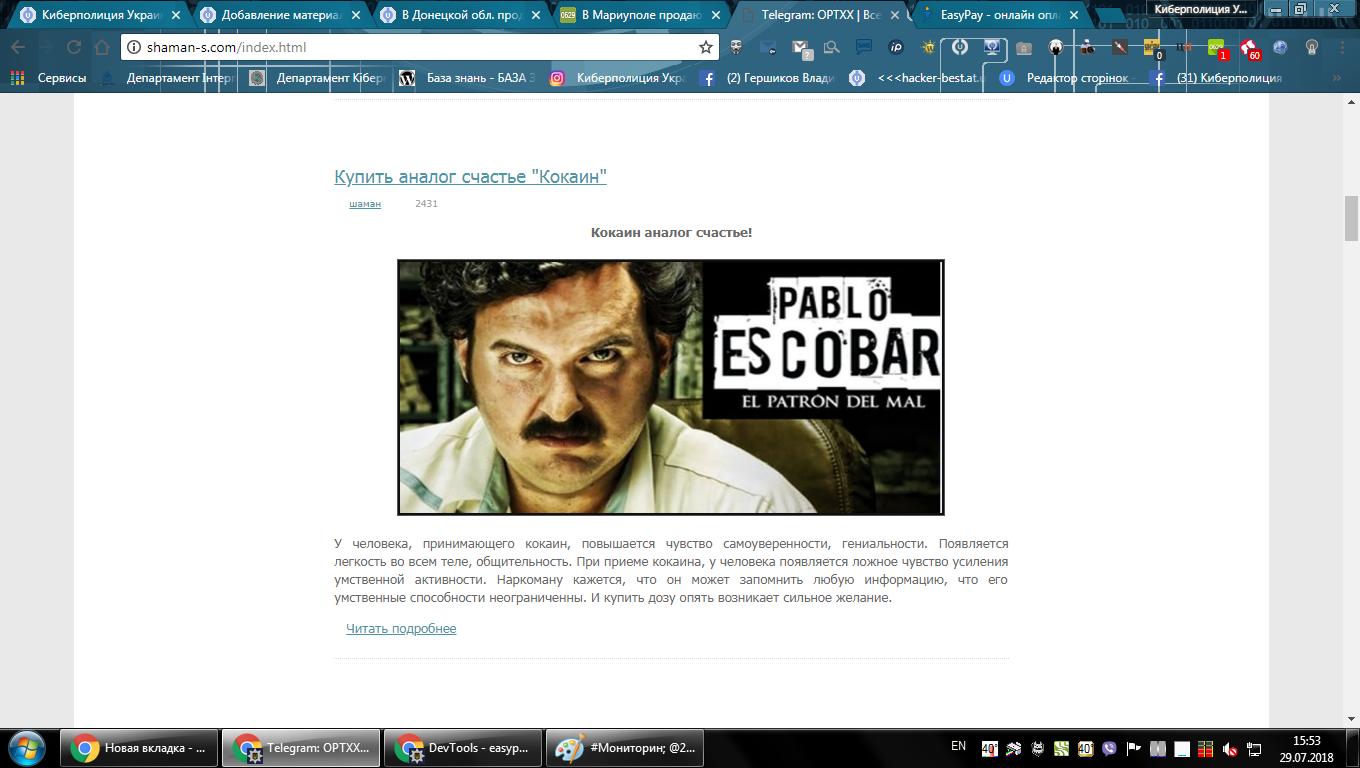
Task: Click the page vertical scrollbar thumb
Action: click(x=1351, y=219)
